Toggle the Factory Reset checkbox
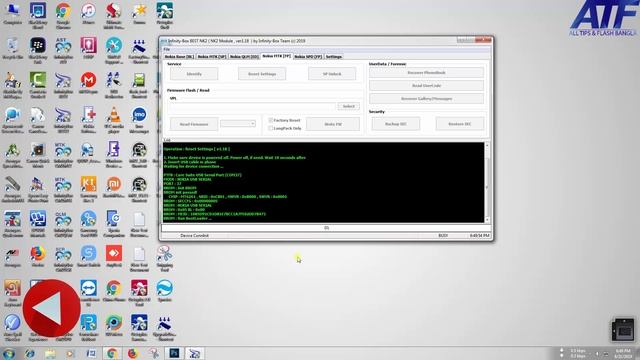The width and height of the screenshot is (640, 360). point(271,120)
